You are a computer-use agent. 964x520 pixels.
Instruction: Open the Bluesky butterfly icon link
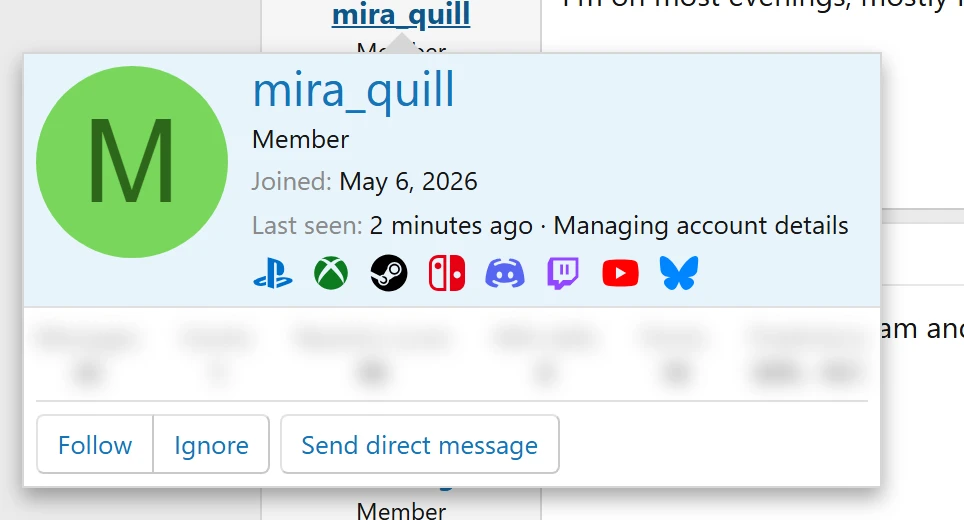pos(679,273)
